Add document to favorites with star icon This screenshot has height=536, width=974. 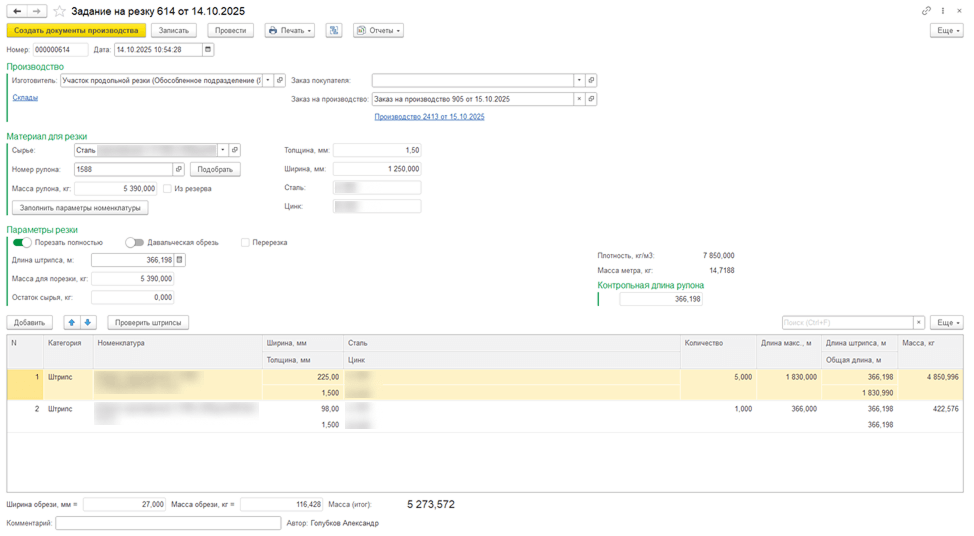pyautogui.click(x=59, y=11)
